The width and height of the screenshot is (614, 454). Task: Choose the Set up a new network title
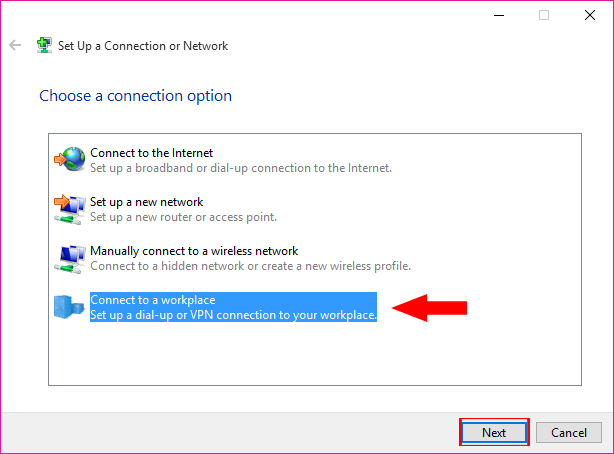pos(146,201)
